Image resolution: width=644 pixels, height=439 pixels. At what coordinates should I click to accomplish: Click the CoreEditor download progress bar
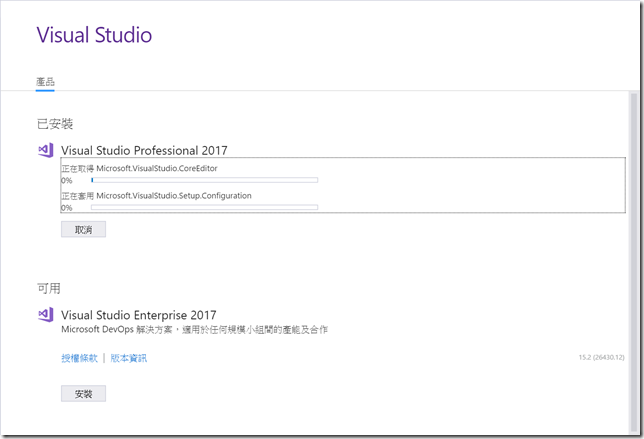click(x=205, y=180)
